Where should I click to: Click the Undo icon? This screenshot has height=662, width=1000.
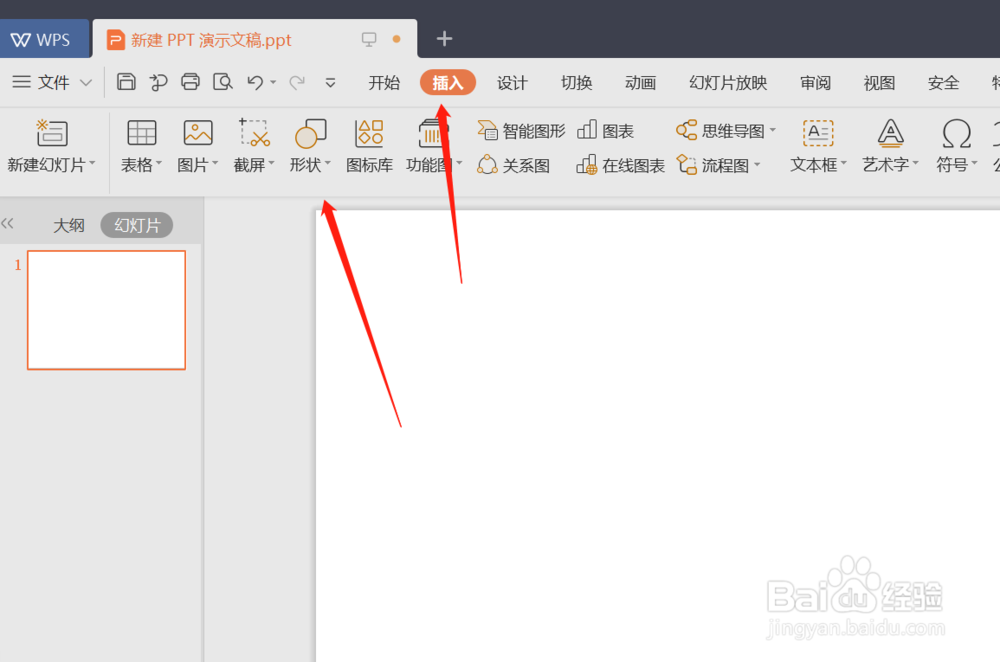pos(255,82)
